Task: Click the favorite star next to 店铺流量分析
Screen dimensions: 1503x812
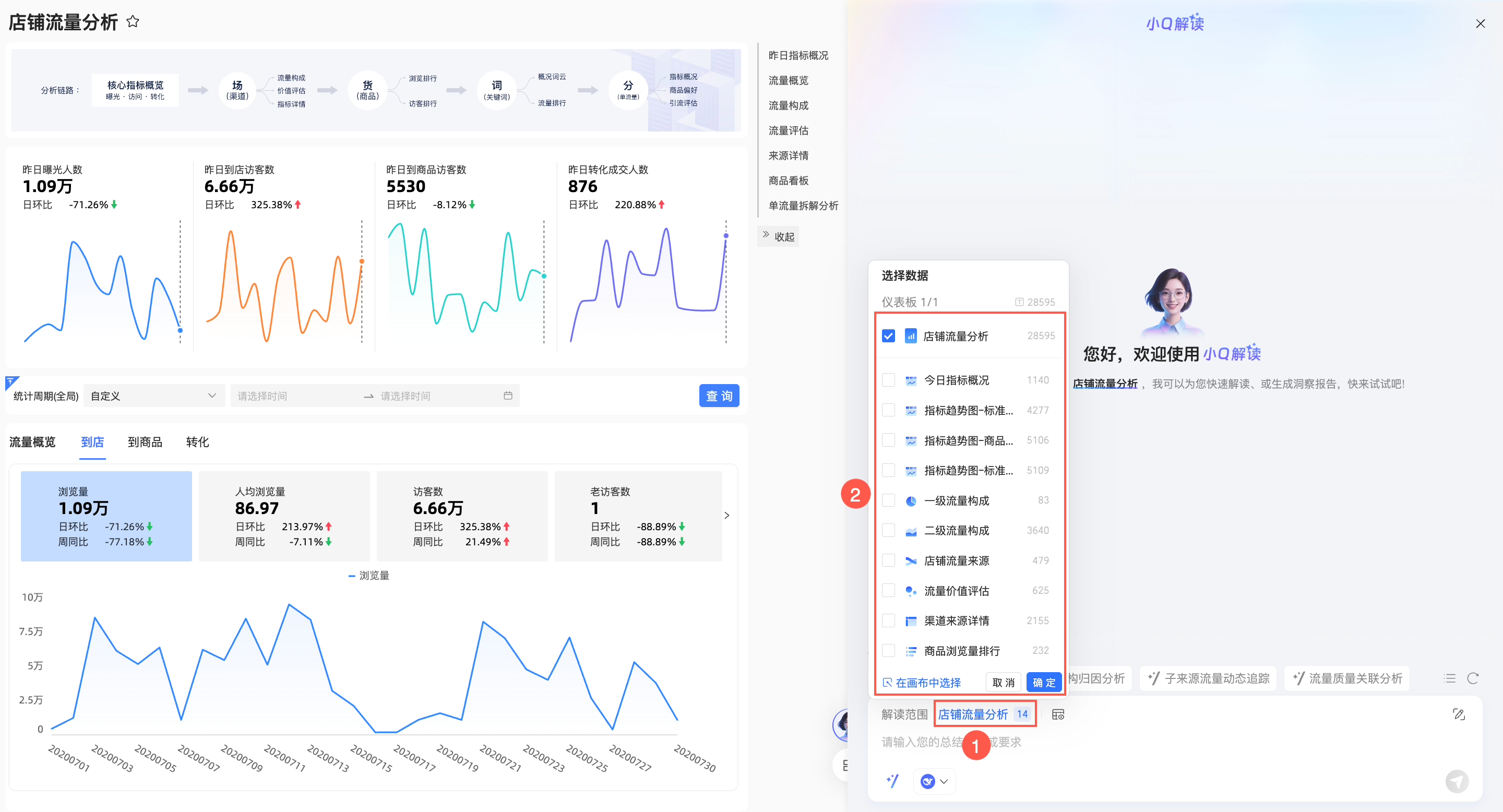Action: pos(133,22)
